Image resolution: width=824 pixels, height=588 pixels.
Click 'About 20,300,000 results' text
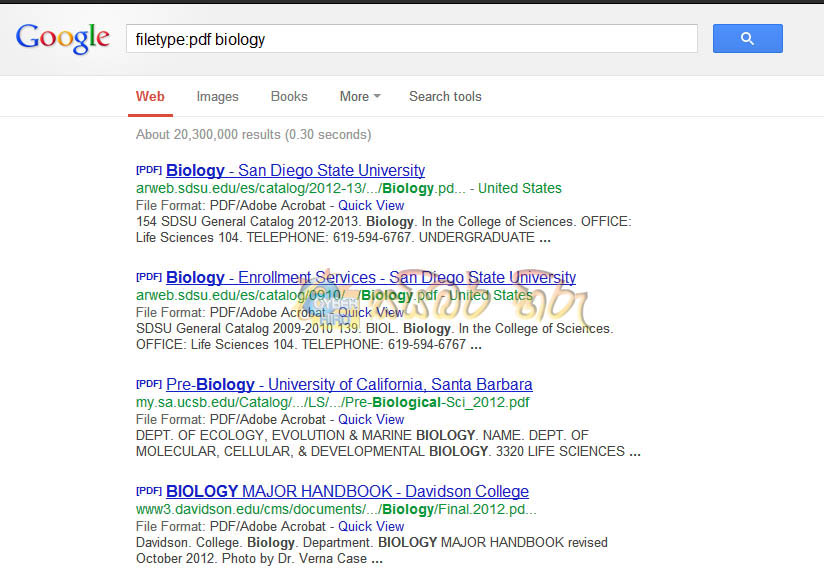pos(254,135)
